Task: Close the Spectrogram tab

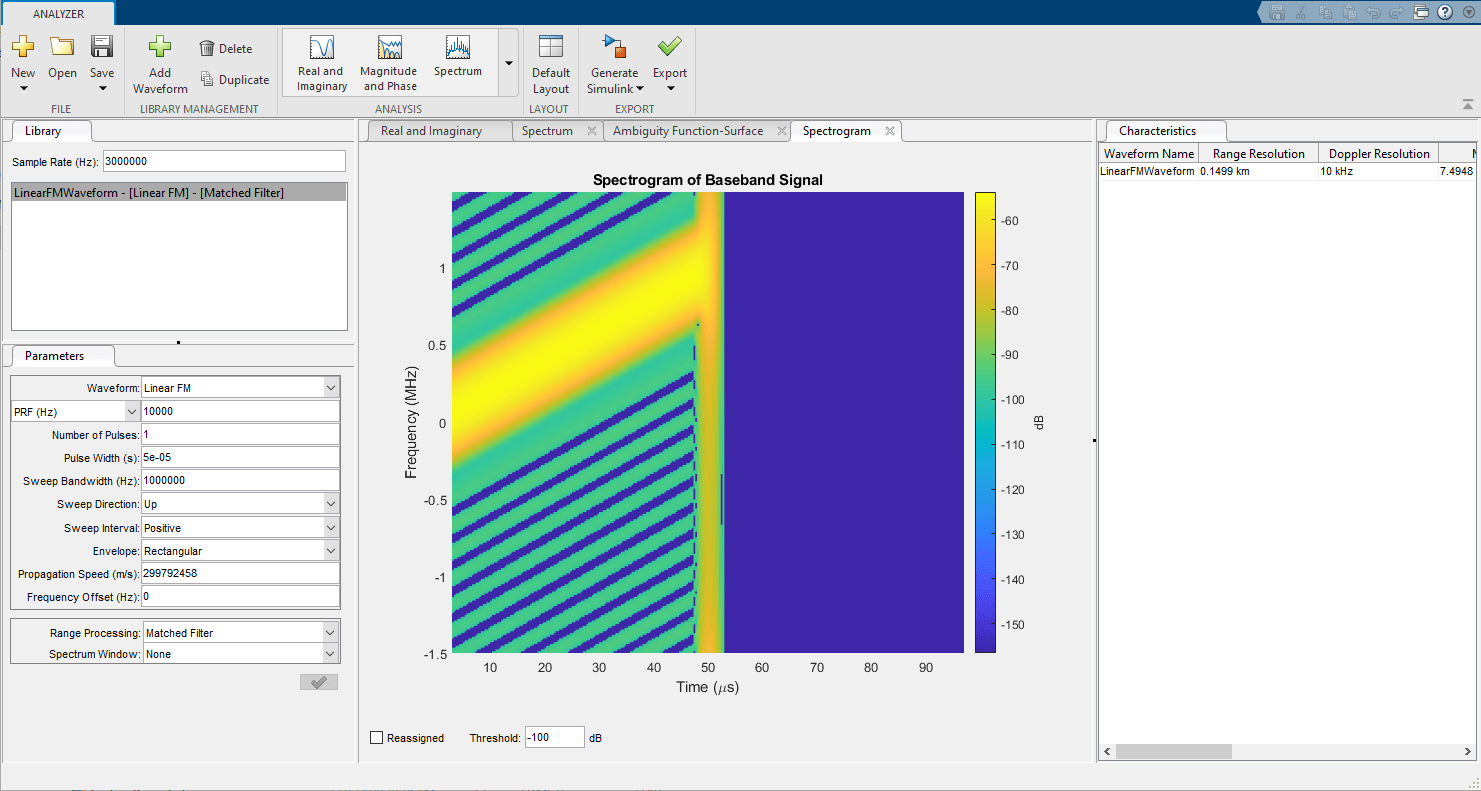Action: coord(889,131)
